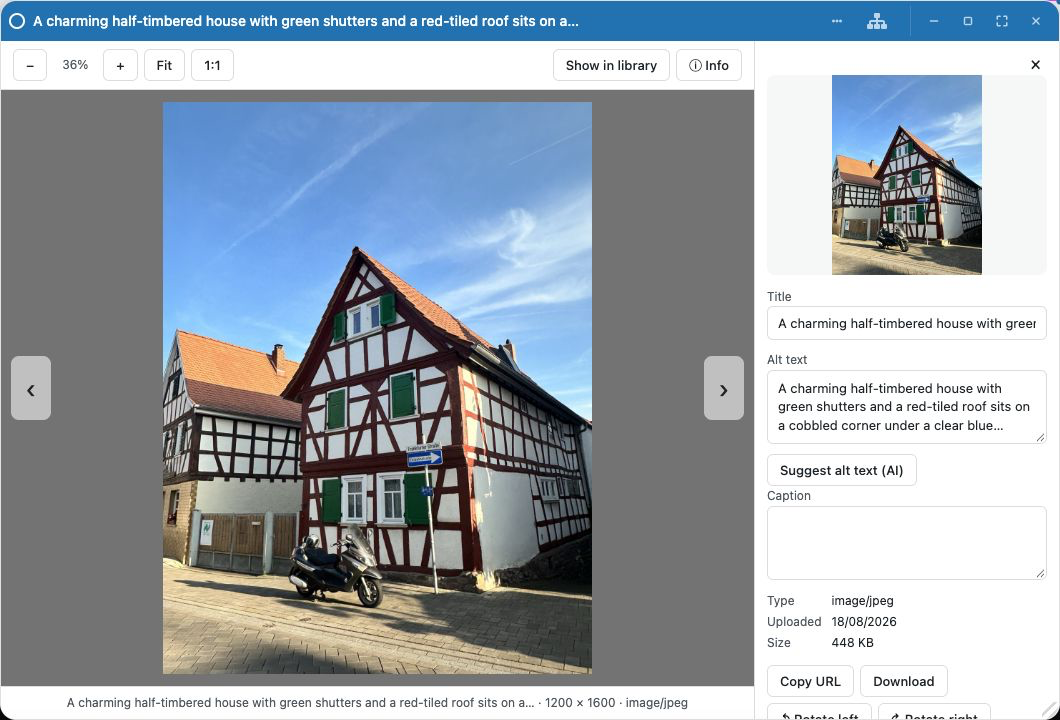
Task: Go to the previous image
Action: [x=31, y=389]
